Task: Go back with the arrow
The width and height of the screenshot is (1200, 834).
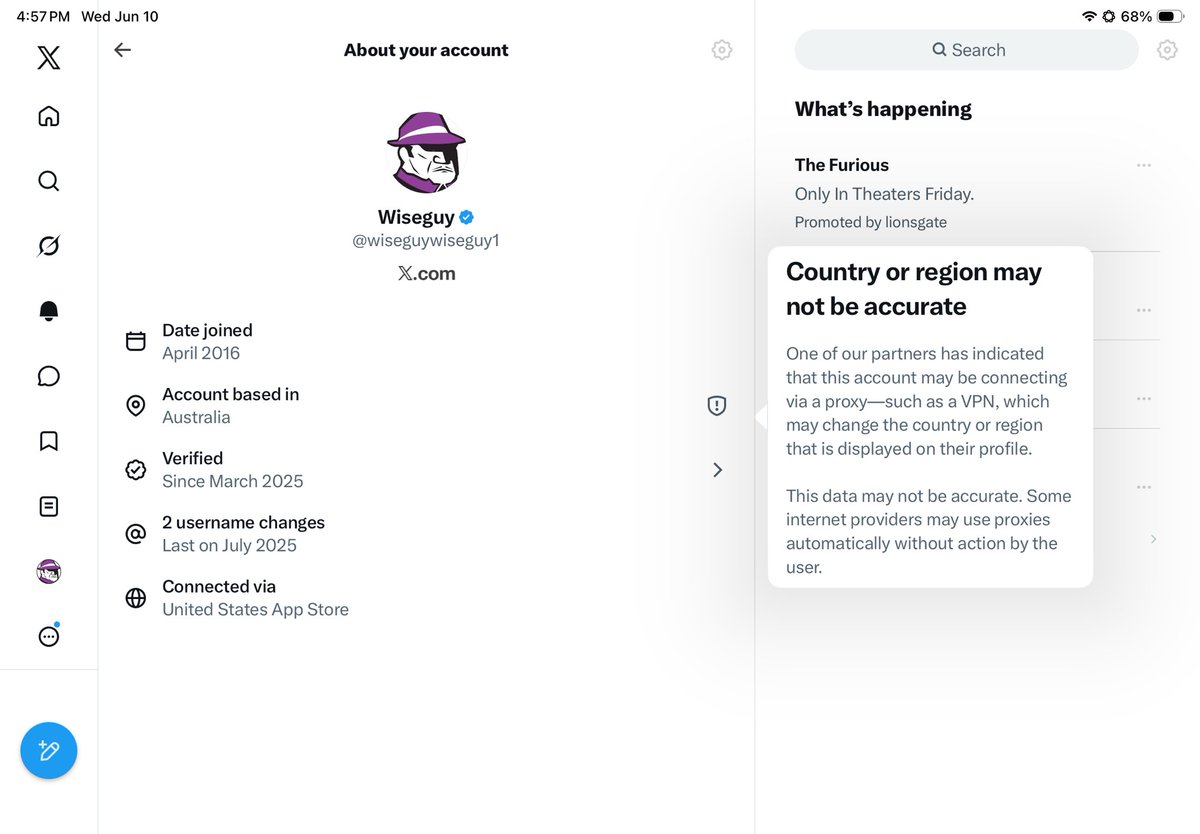Action: (x=122, y=50)
